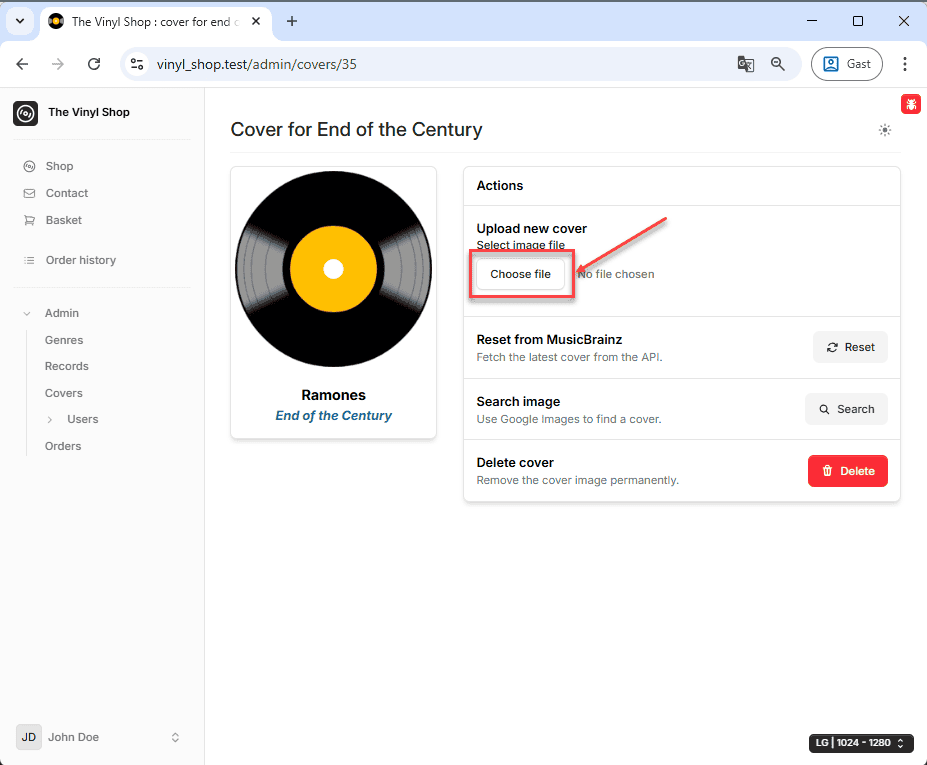Image resolution: width=927 pixels, height=765 pixels.
Task: Click the "Delete cover" label
Action: pyautogui.click(x=515, y=462)
